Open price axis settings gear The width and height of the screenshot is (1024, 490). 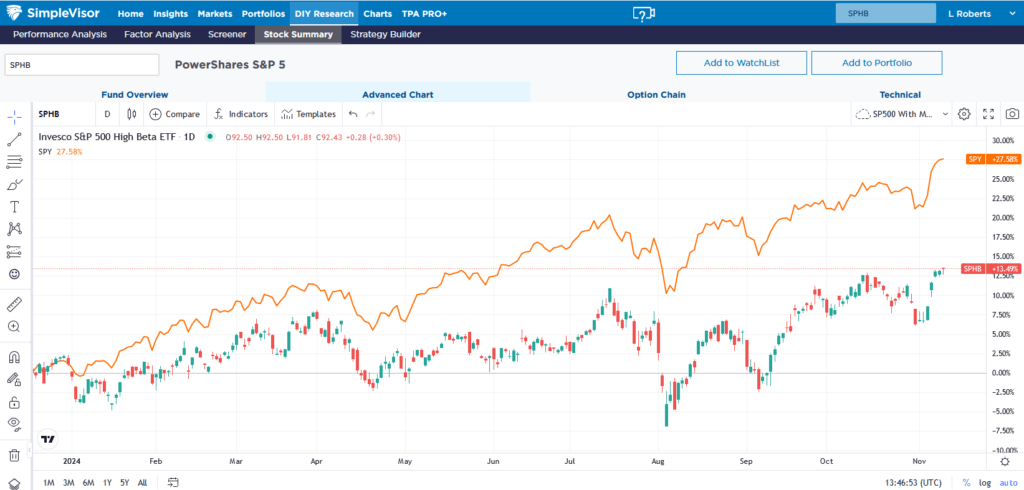(x=1005, y=461)
